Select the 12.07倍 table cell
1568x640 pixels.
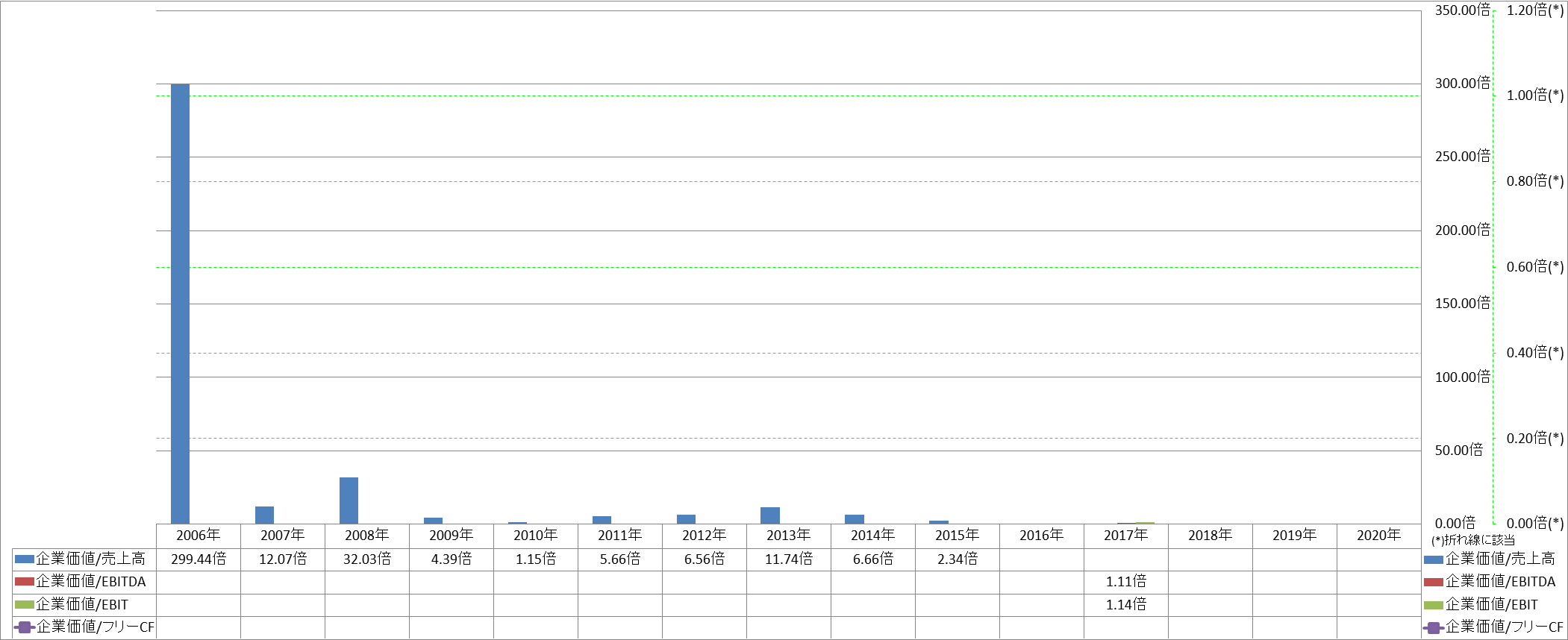click(x=283, y=559)
